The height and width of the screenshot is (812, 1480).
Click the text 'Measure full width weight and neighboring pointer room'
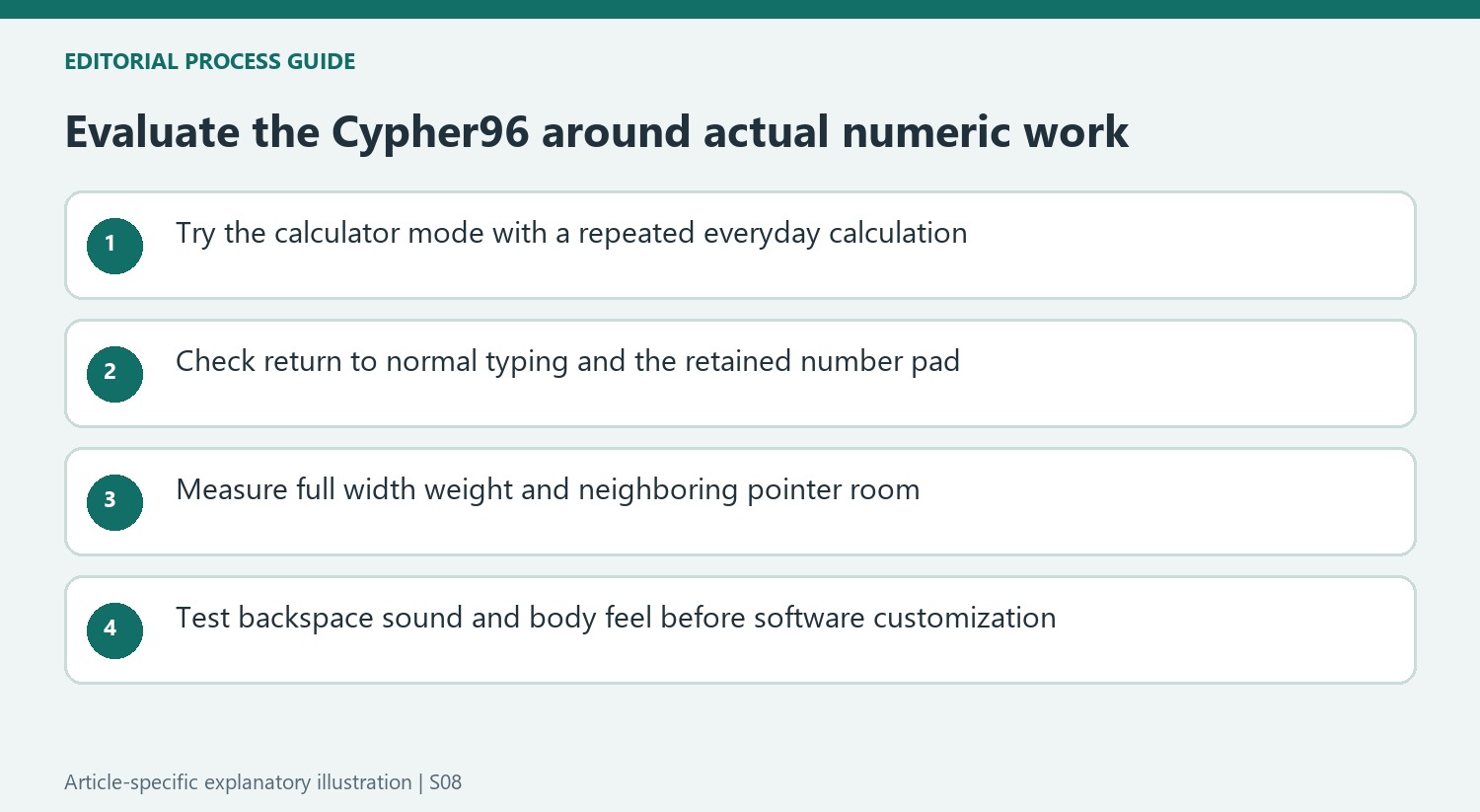[x=548, y=490]
